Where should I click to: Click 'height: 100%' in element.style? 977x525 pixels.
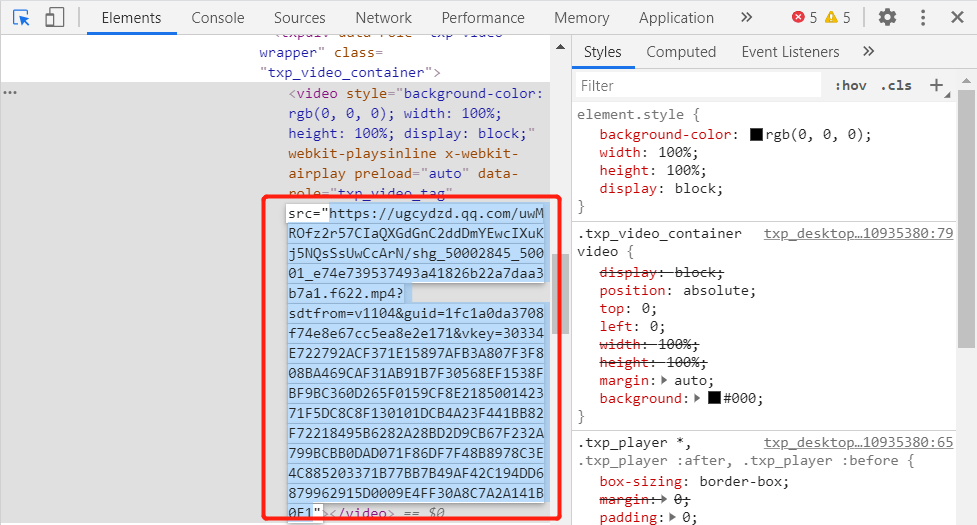point(652,171)
